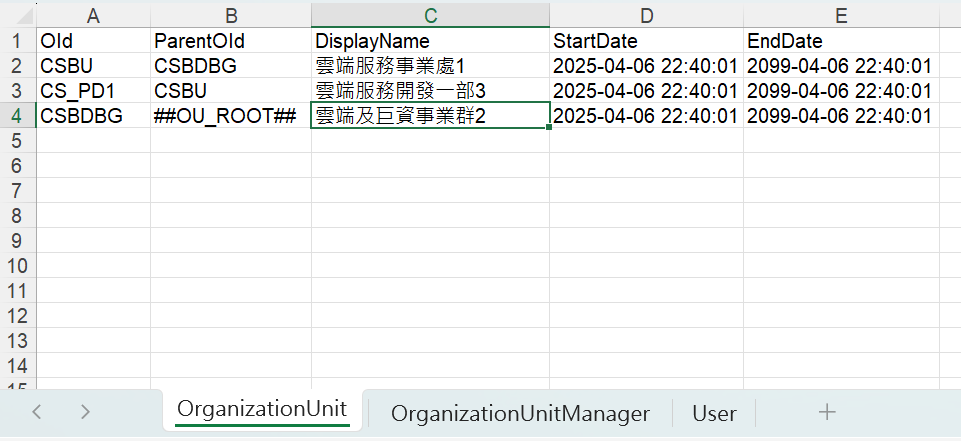Click next sheet navigation arrow
Image resolution: width=961 pixels, height=441 pixels.
pos(85,412)
